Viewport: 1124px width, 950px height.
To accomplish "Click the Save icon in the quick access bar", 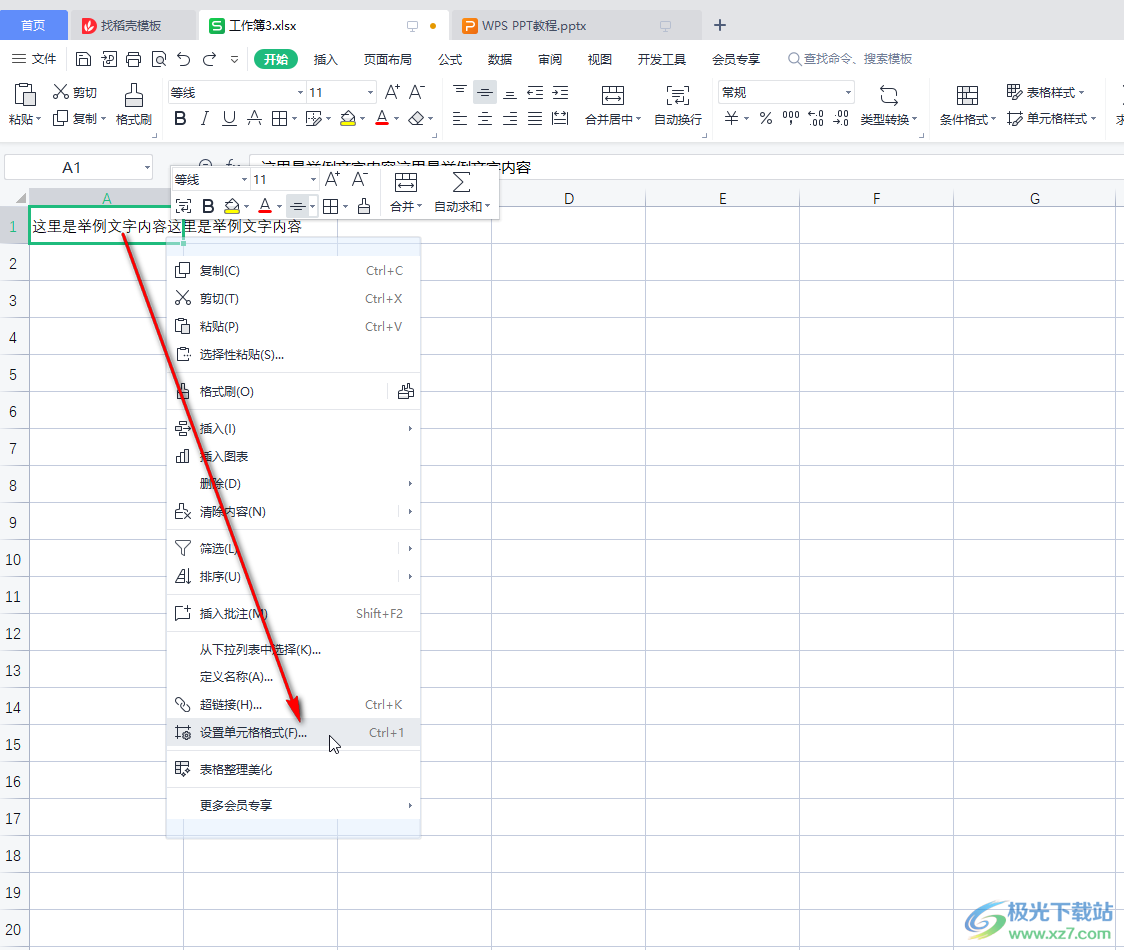I will (x=83, y=60).
